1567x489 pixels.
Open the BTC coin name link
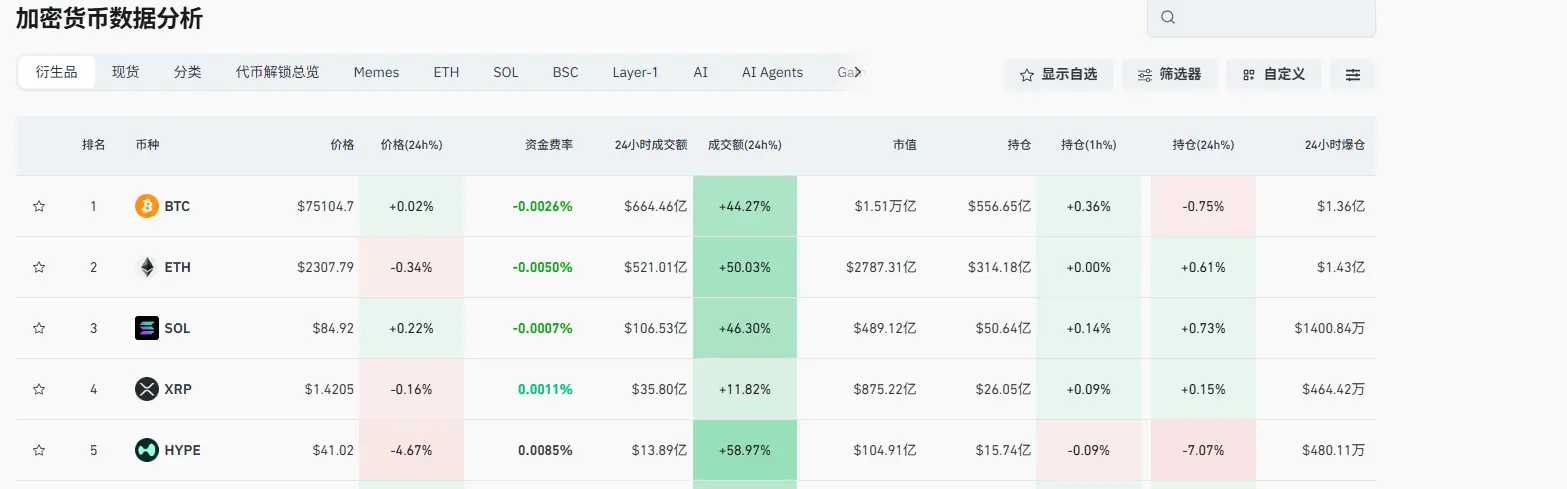(177, 207)
